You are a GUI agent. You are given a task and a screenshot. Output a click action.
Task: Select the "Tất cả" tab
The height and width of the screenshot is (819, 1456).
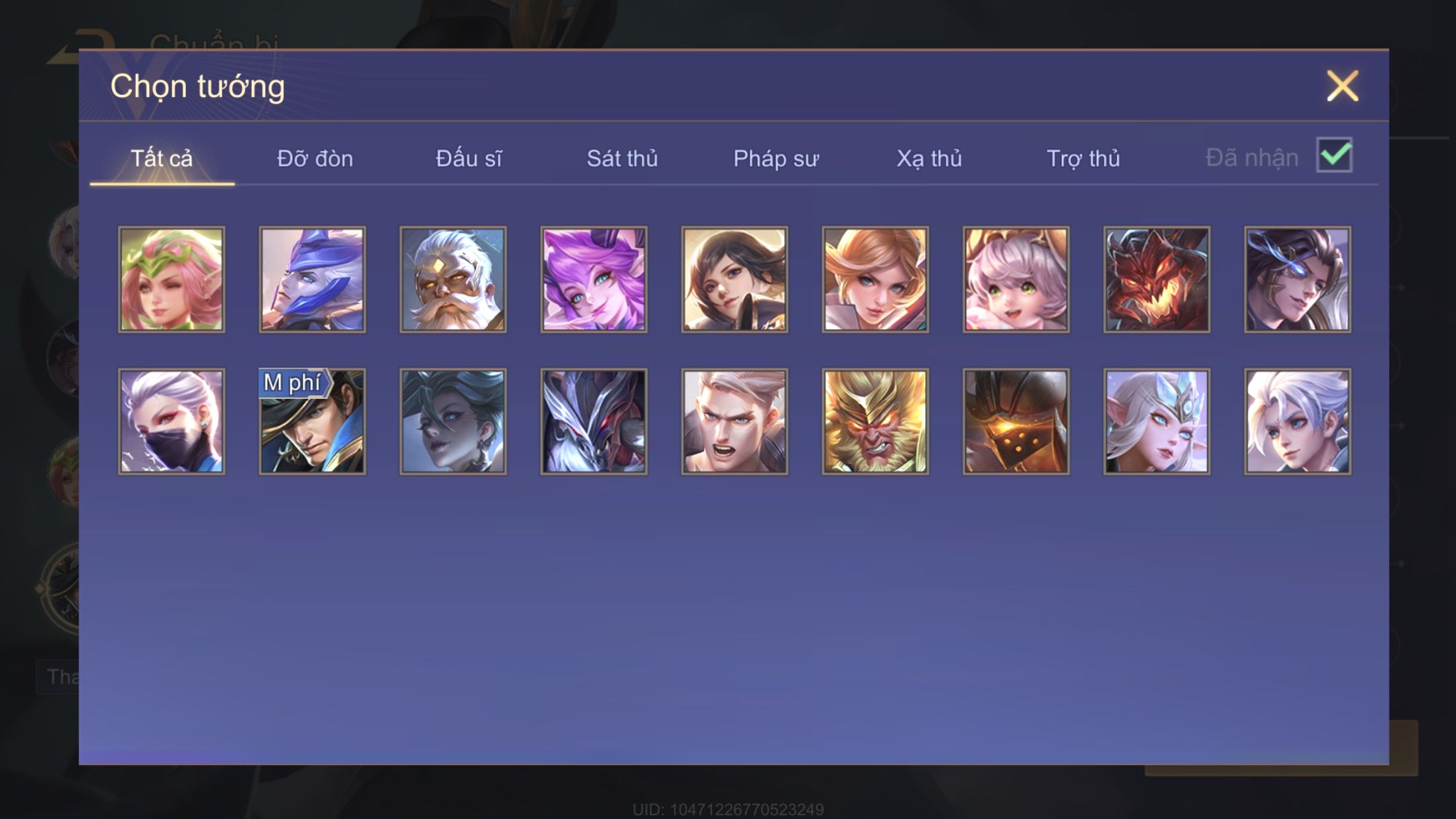[162, 159]
